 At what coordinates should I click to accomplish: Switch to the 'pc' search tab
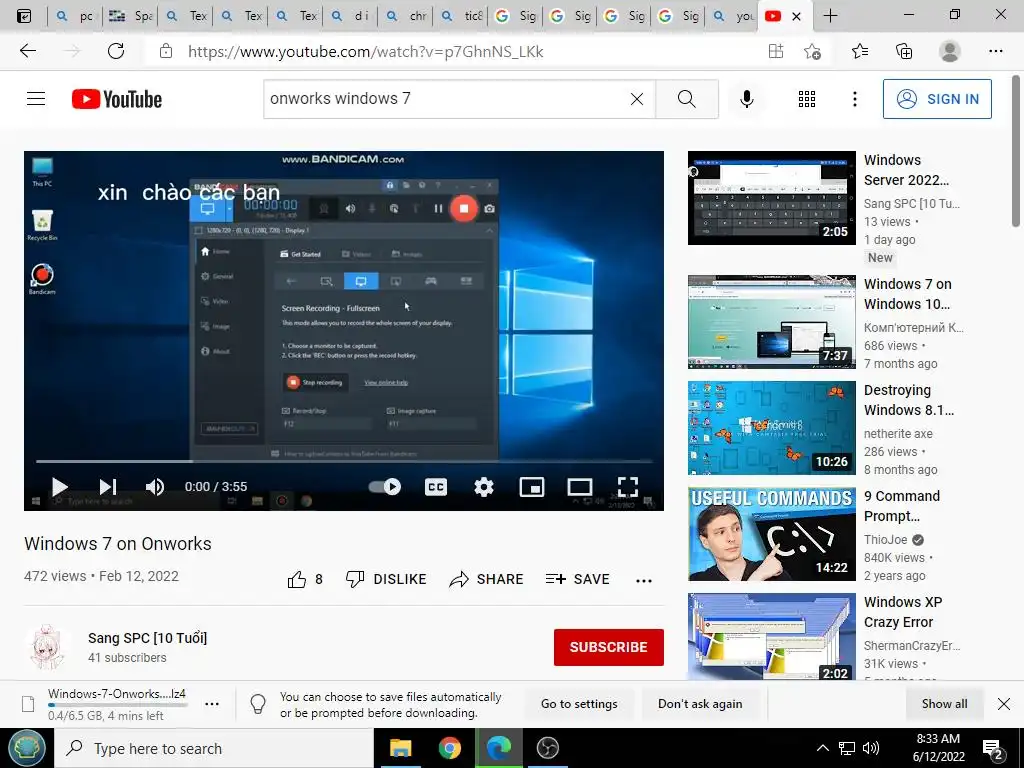[x=74, y=16]
